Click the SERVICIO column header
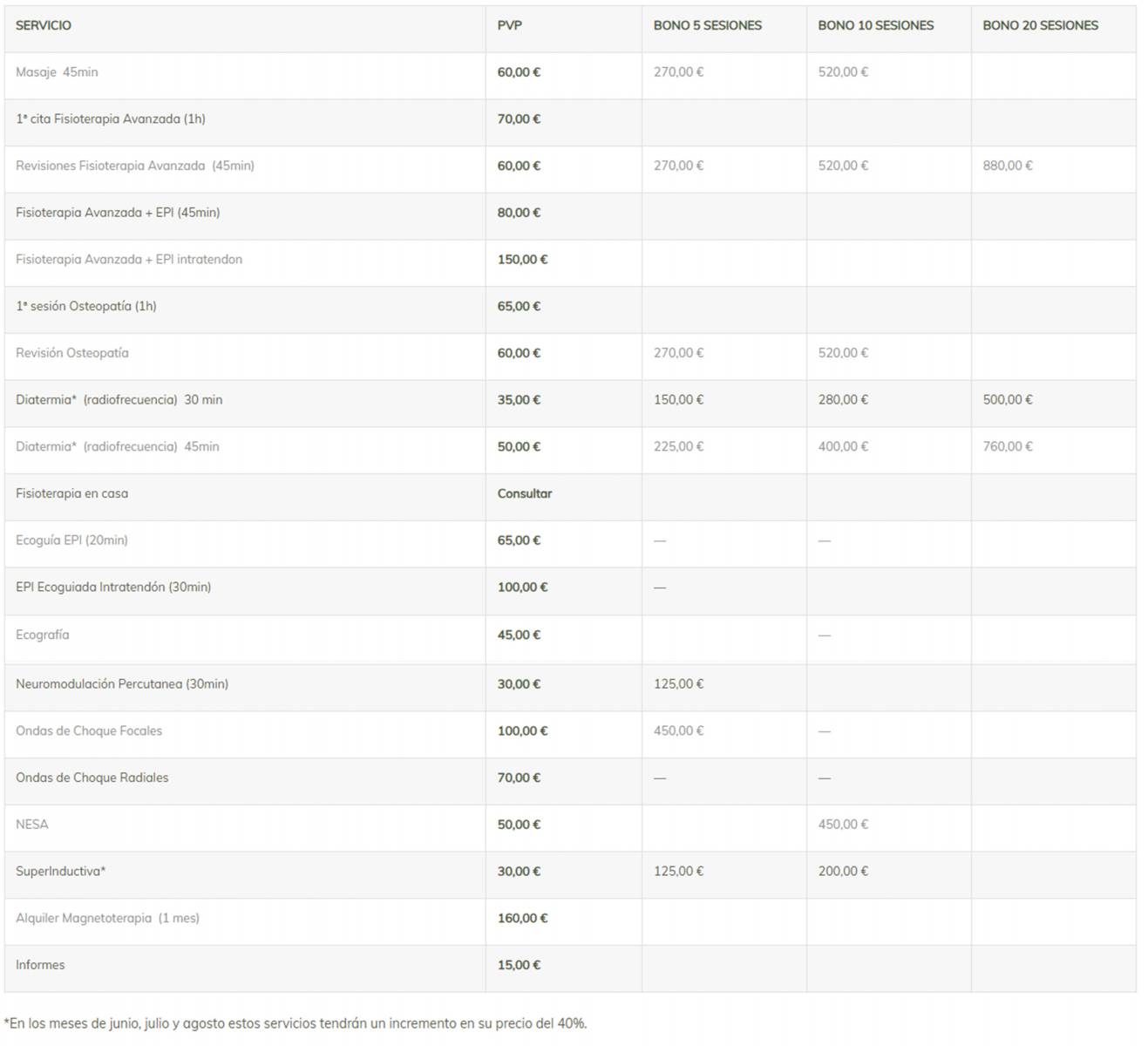This screenshot has height=1046, width=1148. [44, 25]
